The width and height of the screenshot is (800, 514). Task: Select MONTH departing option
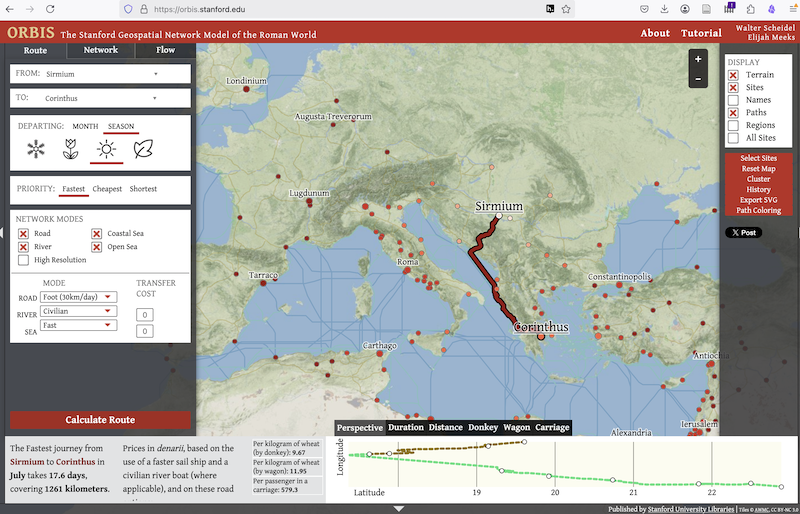(x=85, y=126)
